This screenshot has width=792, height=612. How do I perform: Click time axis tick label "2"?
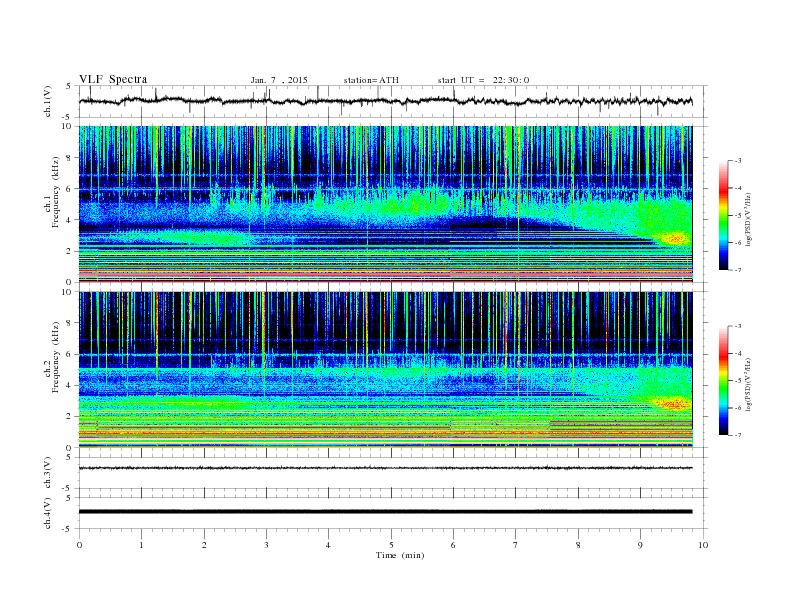pyautogui.click(x=204, y=545)
